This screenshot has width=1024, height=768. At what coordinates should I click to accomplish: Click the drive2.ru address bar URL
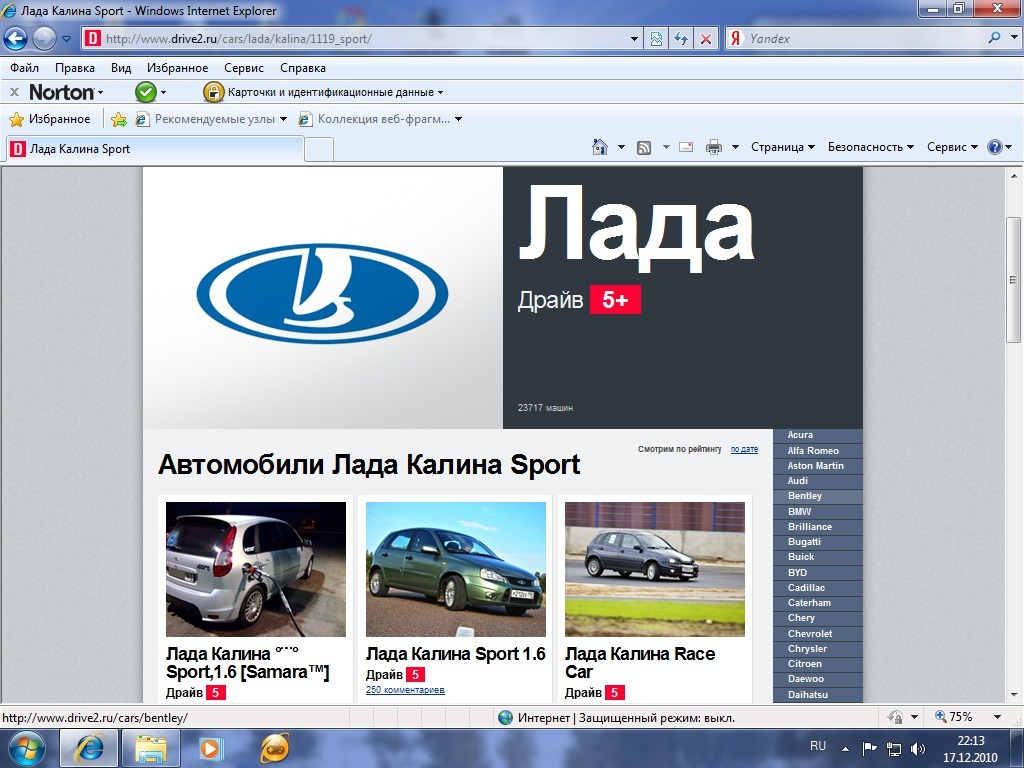[238, 39]
